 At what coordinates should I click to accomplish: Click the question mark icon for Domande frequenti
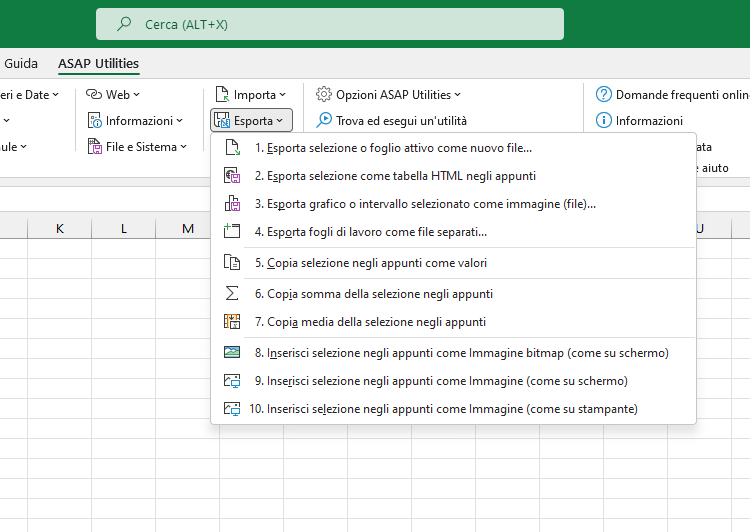point(604,94)
